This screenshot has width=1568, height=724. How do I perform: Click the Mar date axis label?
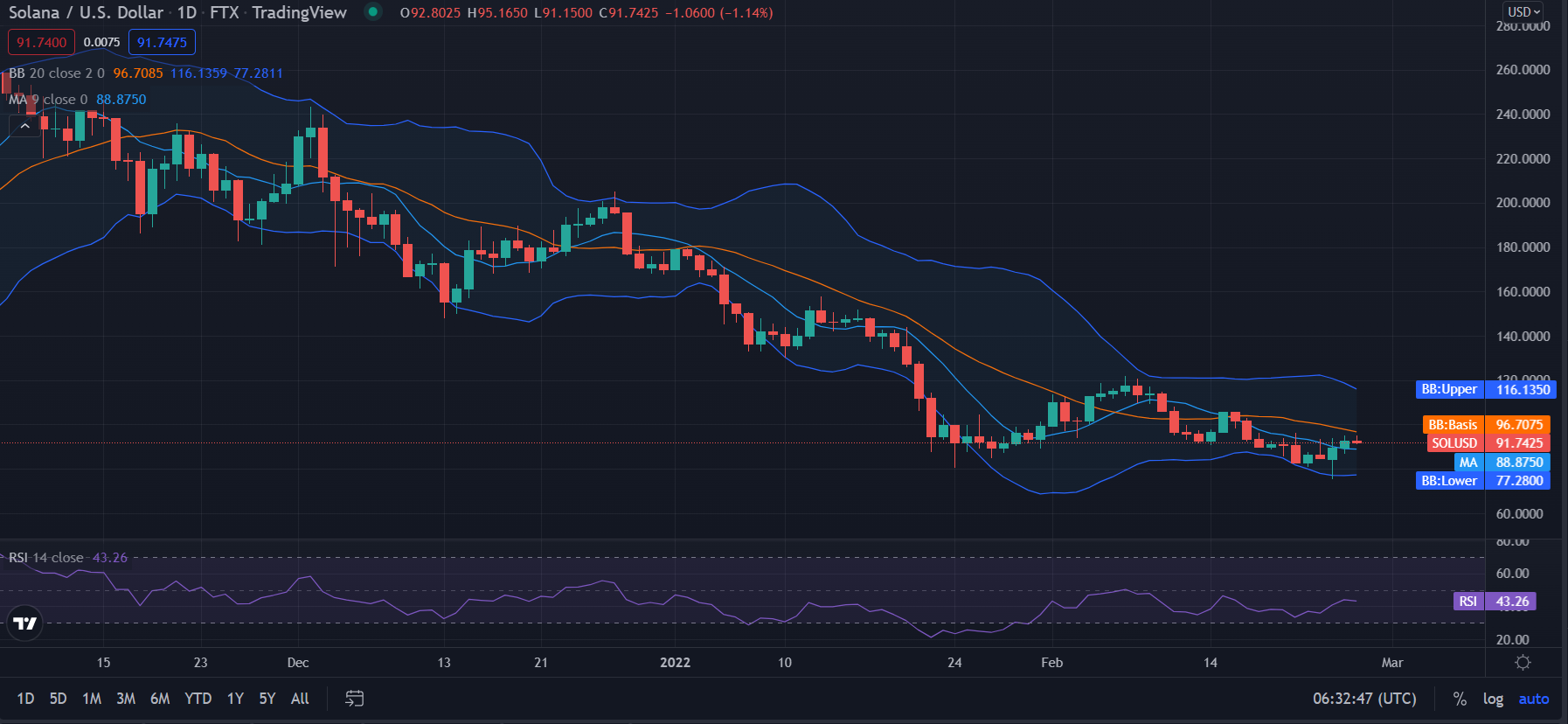1392,663
